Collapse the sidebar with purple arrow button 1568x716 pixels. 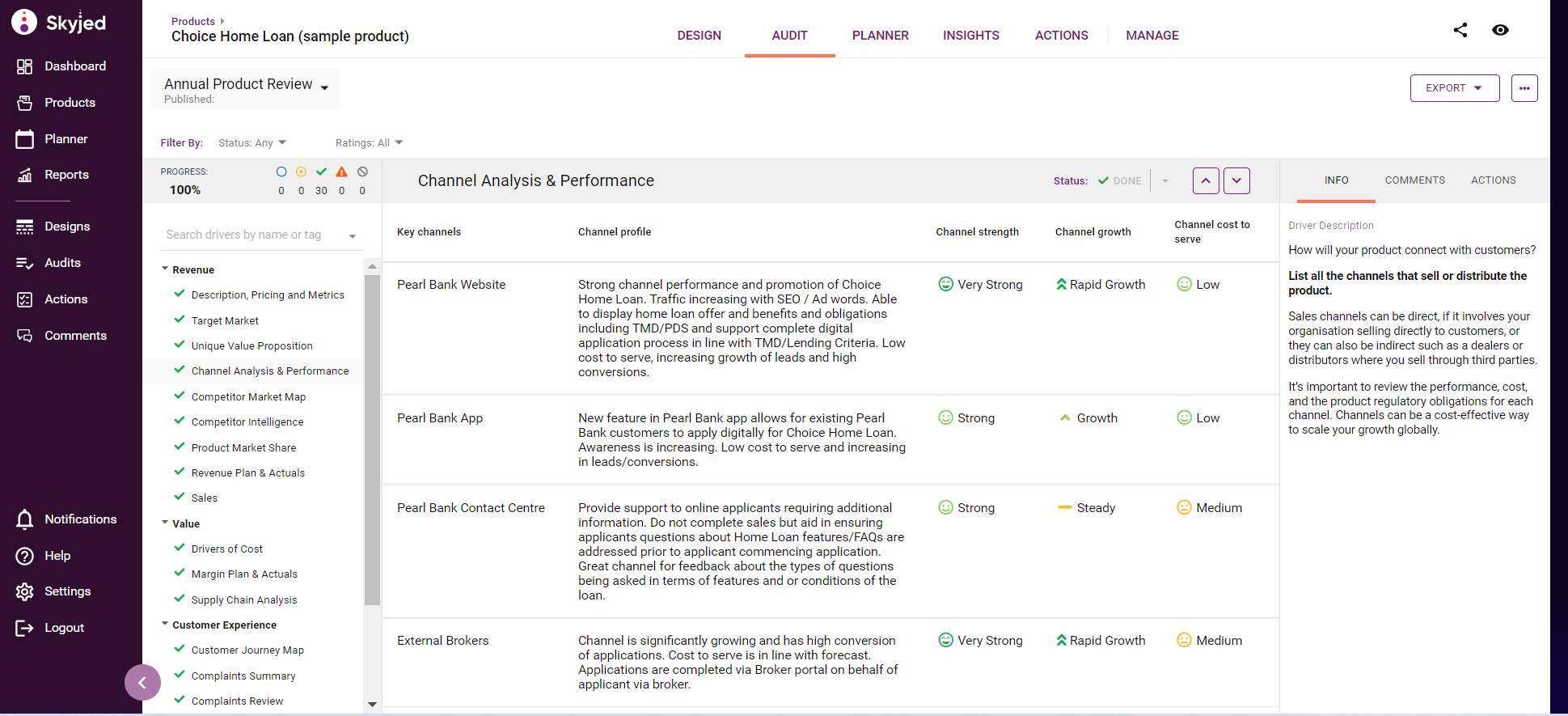click(x=142, y=683)
